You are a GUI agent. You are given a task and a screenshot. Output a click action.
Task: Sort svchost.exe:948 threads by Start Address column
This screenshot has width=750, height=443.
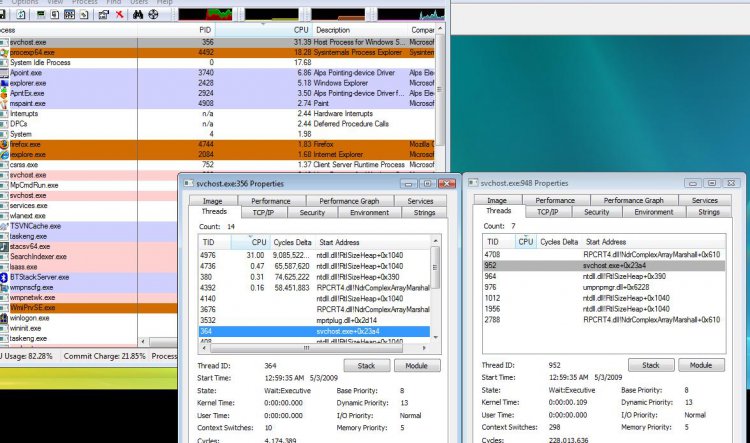(x=654, y=242)
